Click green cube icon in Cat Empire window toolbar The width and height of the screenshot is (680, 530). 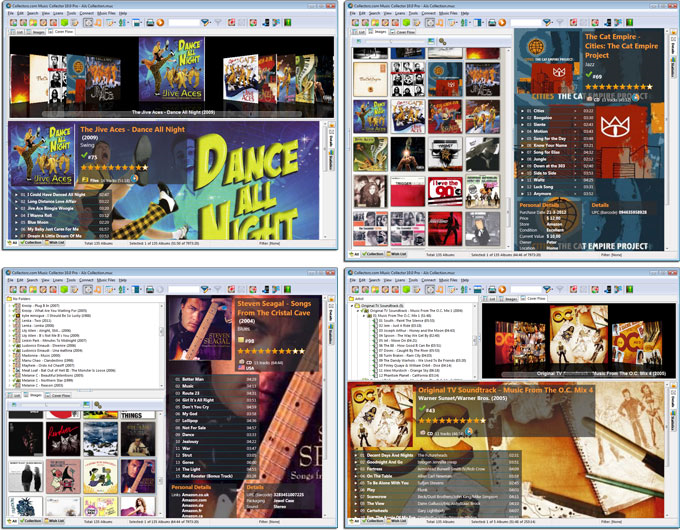click(x=406, y=23)
